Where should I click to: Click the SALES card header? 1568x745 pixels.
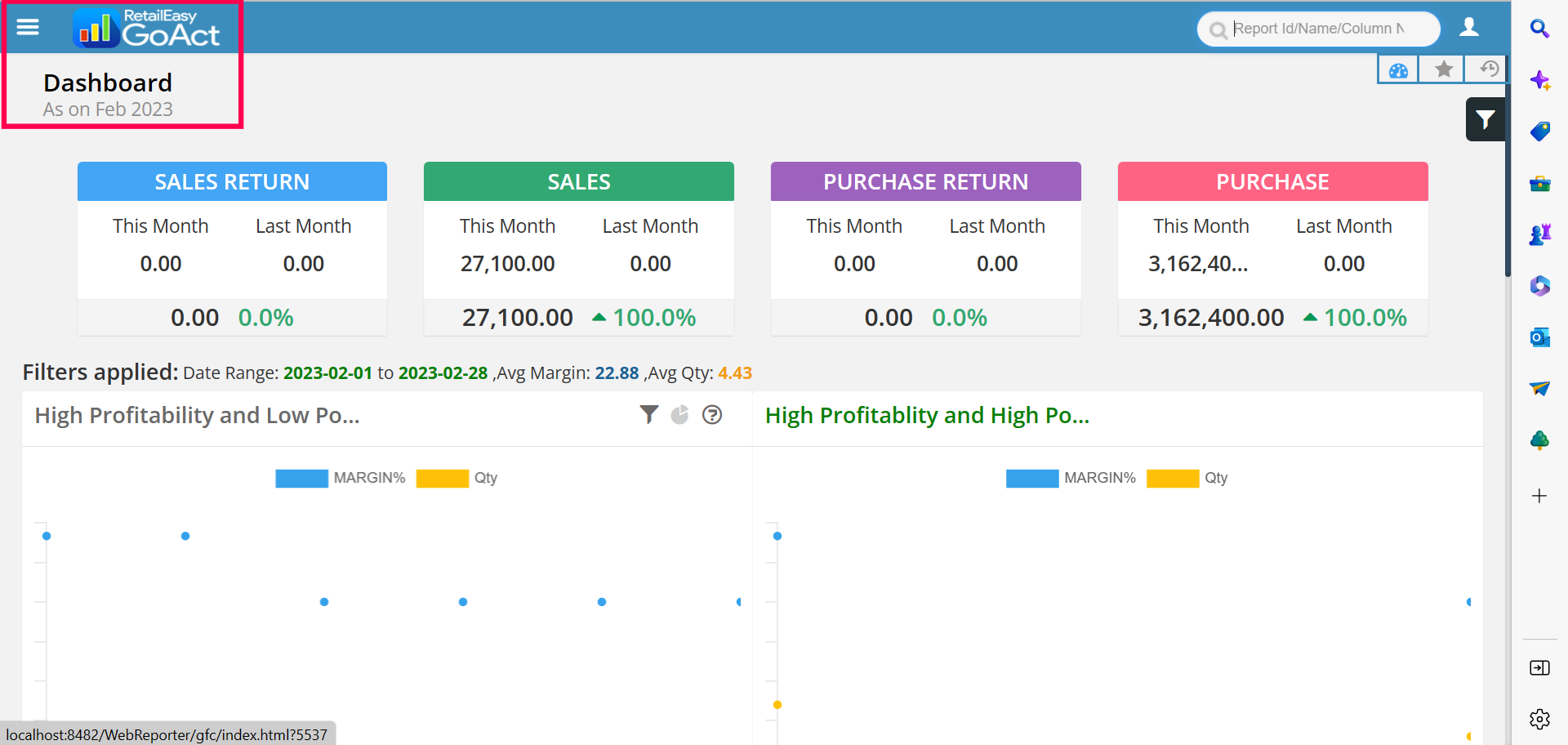pyautogui.click(x=578, y=181)
